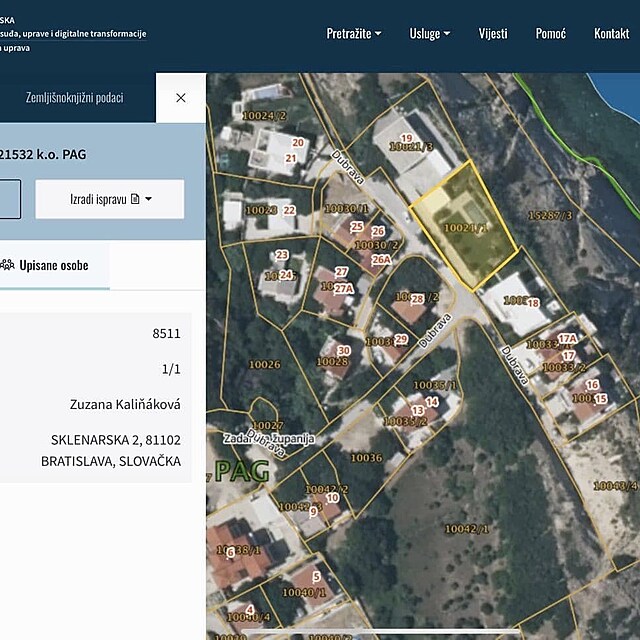This screenshot has height=640, width=640.
Task: Select house number 30 map marker
Action: 343,350
